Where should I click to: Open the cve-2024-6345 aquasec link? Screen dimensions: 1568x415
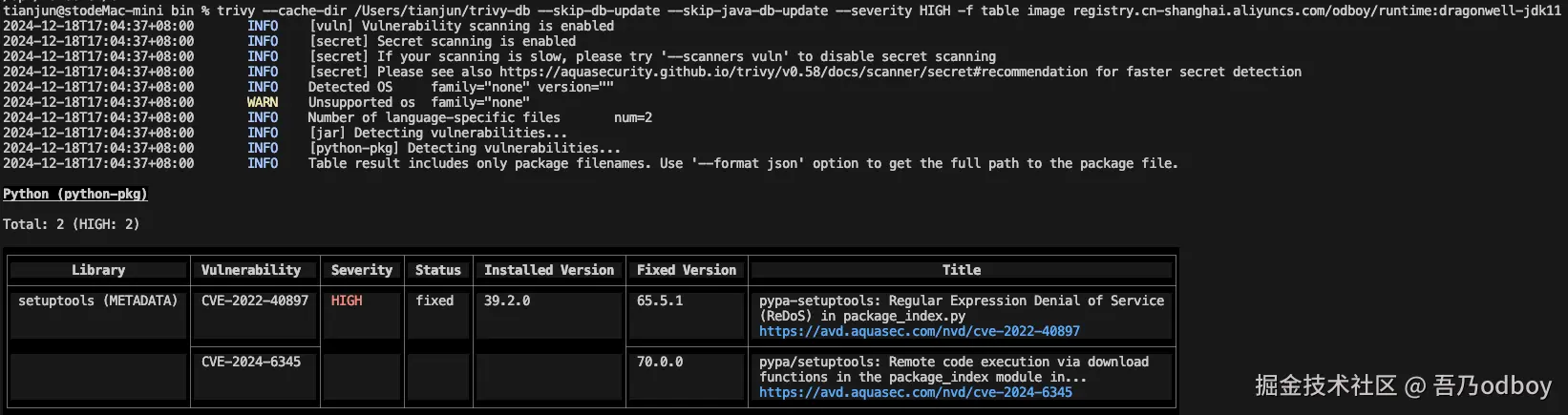tap(915, 392)
